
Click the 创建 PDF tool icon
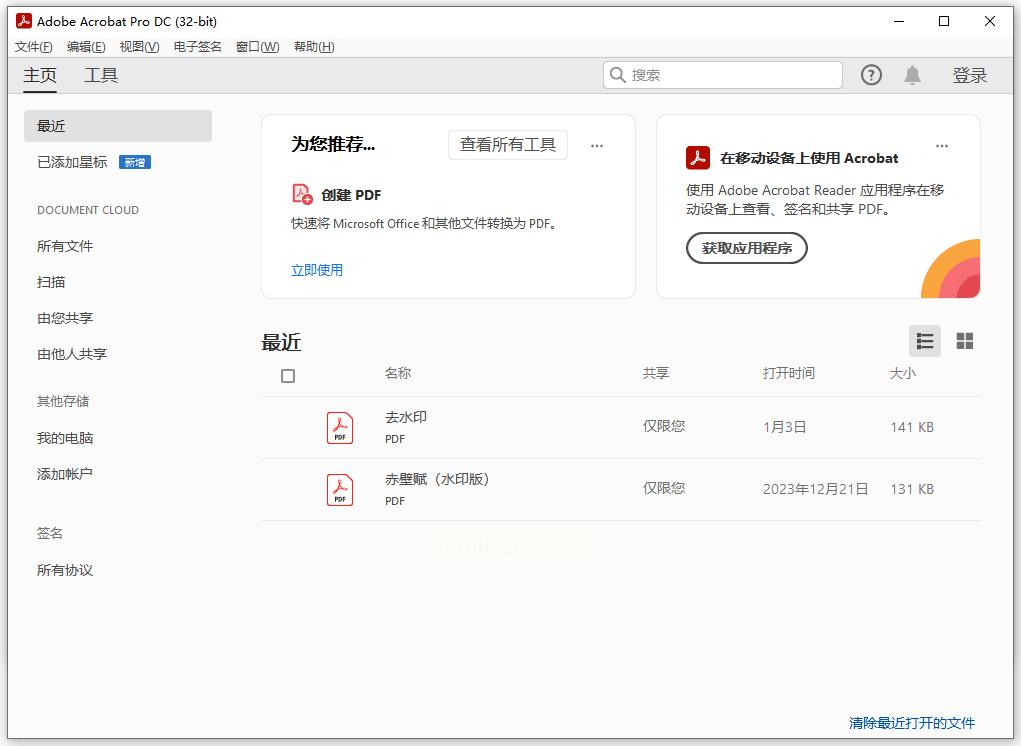coord(302,194)
